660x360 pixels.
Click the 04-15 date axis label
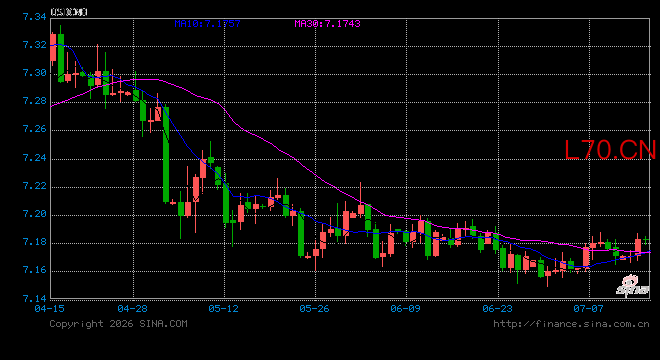click(50, 309)
